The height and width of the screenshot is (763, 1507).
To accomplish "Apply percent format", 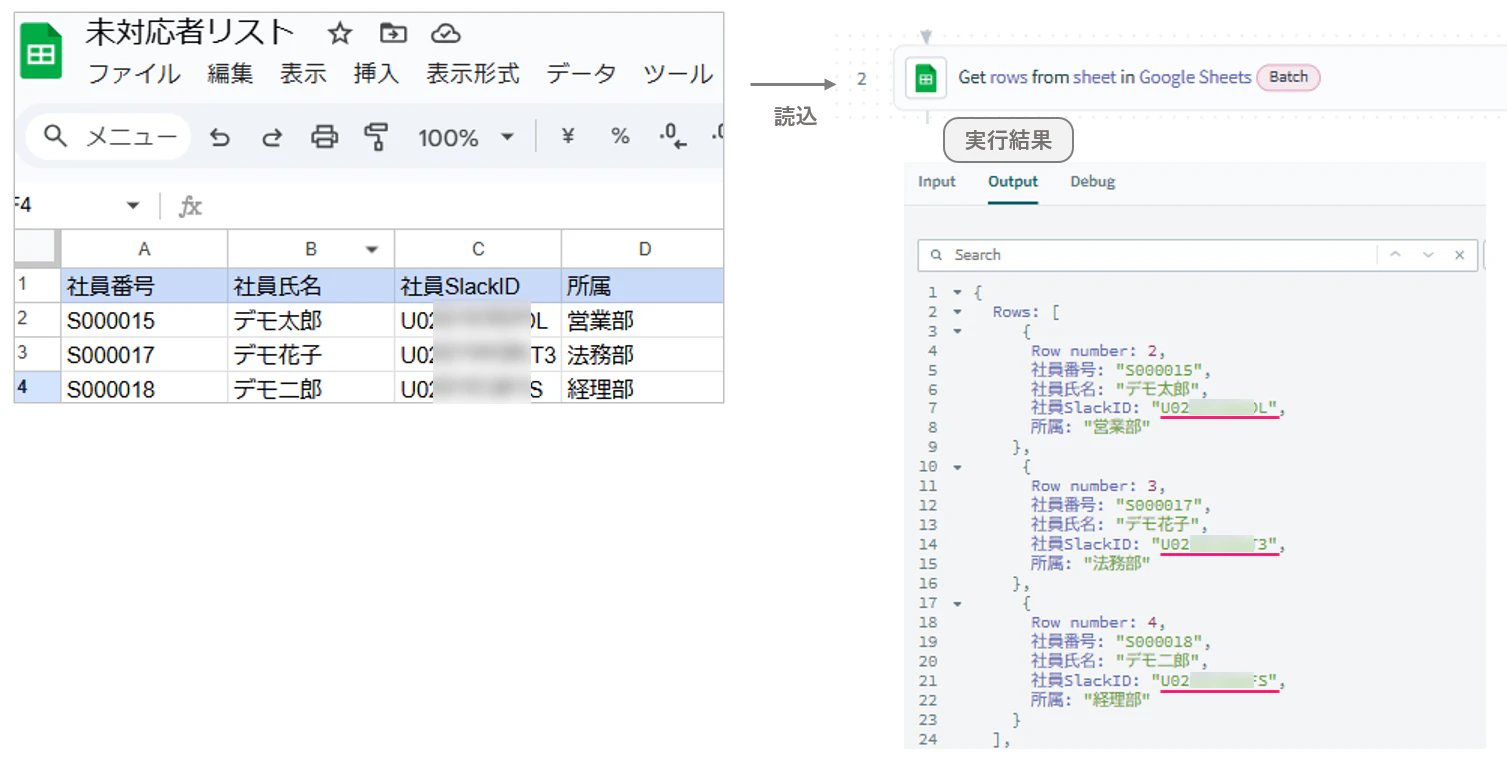I will pos(620,137).
